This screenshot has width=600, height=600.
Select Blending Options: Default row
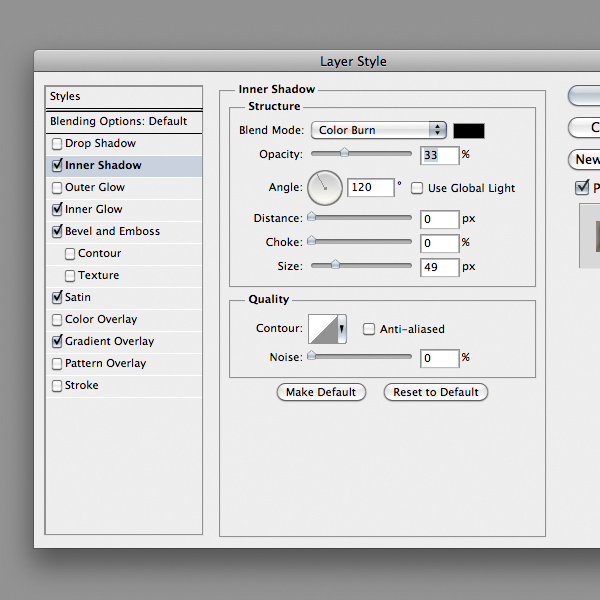coord(124,122)
